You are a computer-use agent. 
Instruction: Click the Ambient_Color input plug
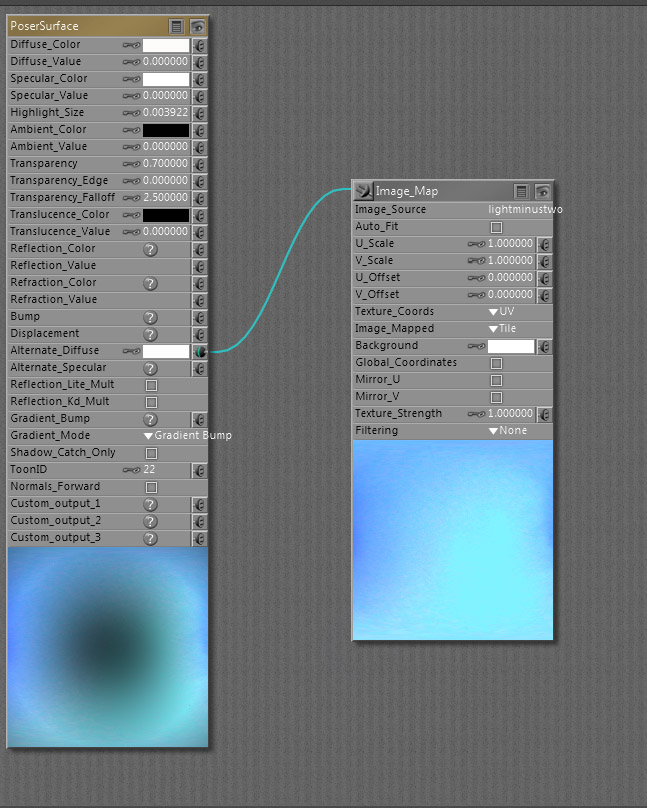tap(199, 130)
